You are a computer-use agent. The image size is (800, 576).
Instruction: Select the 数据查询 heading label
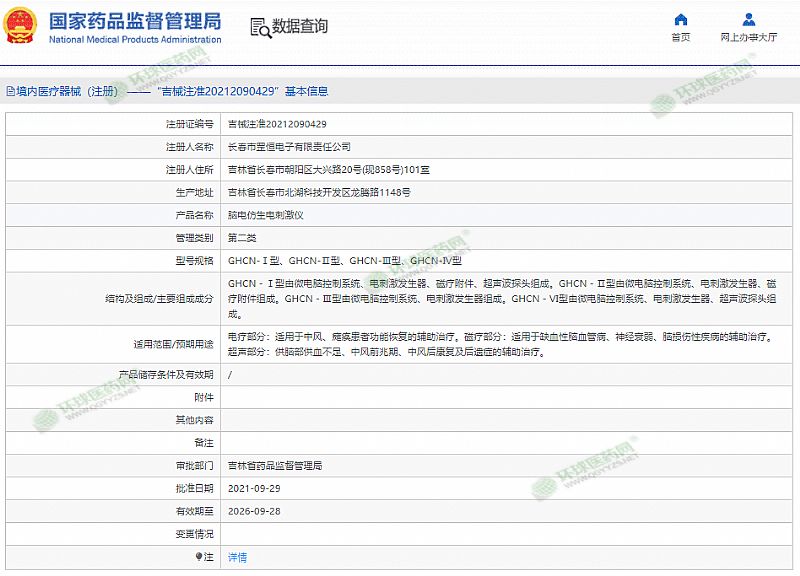300,27
